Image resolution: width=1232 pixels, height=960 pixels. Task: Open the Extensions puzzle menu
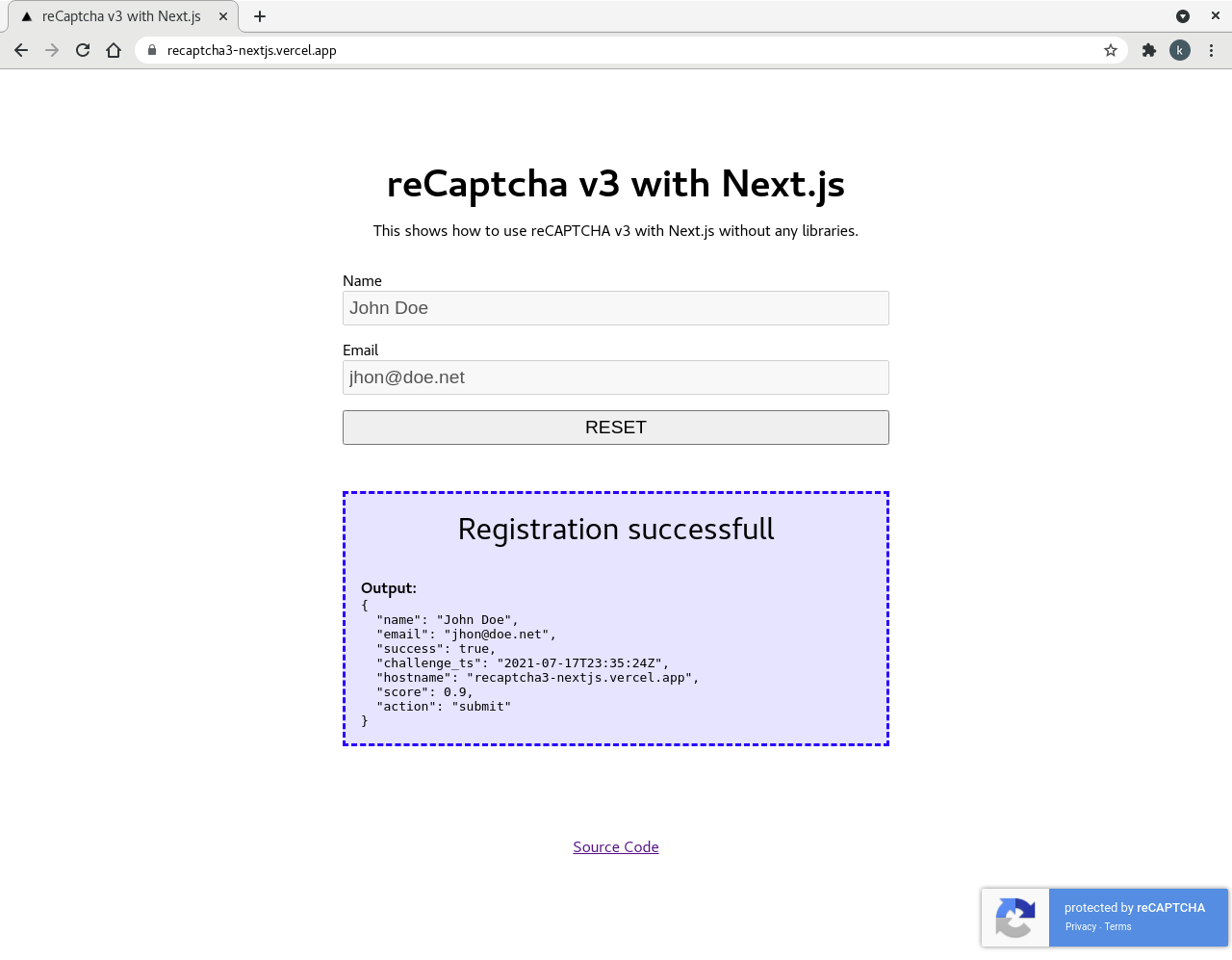coord(1149,50)
